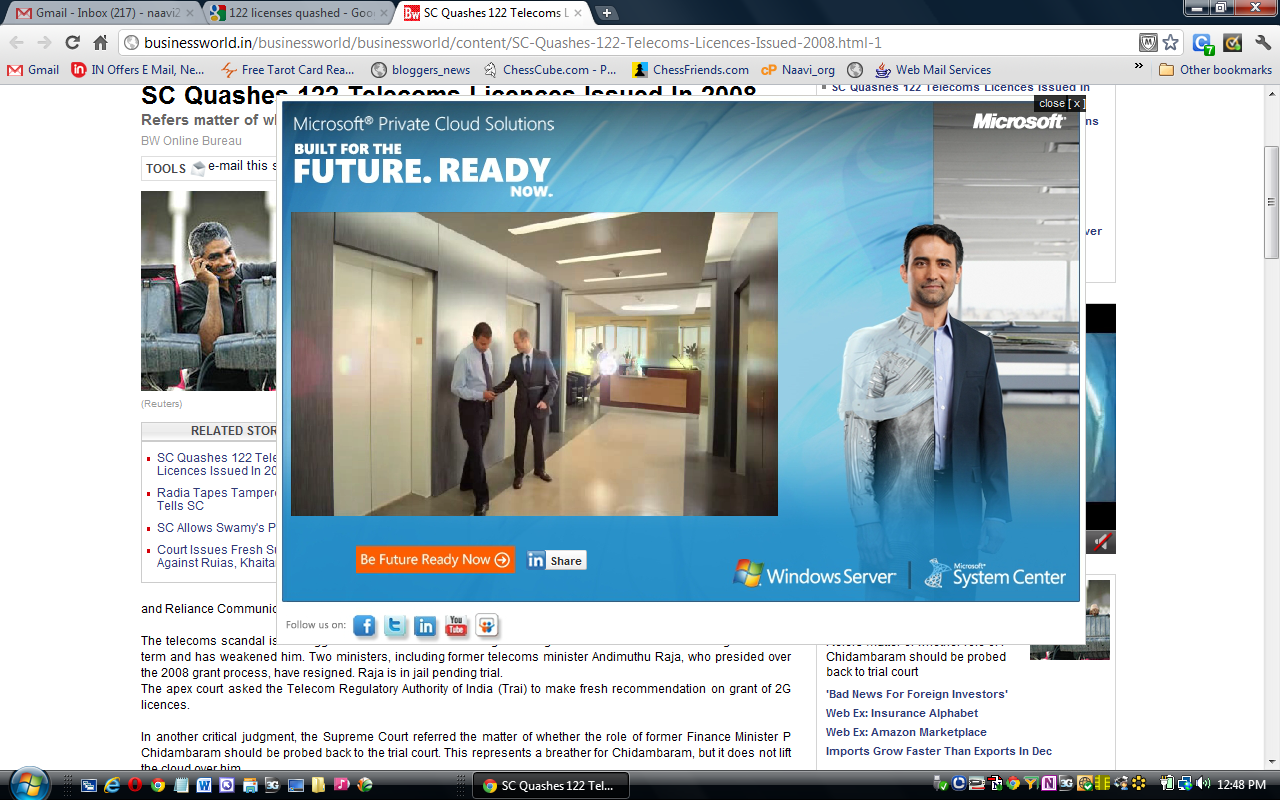
Task: Open the blue shield extension icon in address bar
Action: click(x=1148, y=42)
